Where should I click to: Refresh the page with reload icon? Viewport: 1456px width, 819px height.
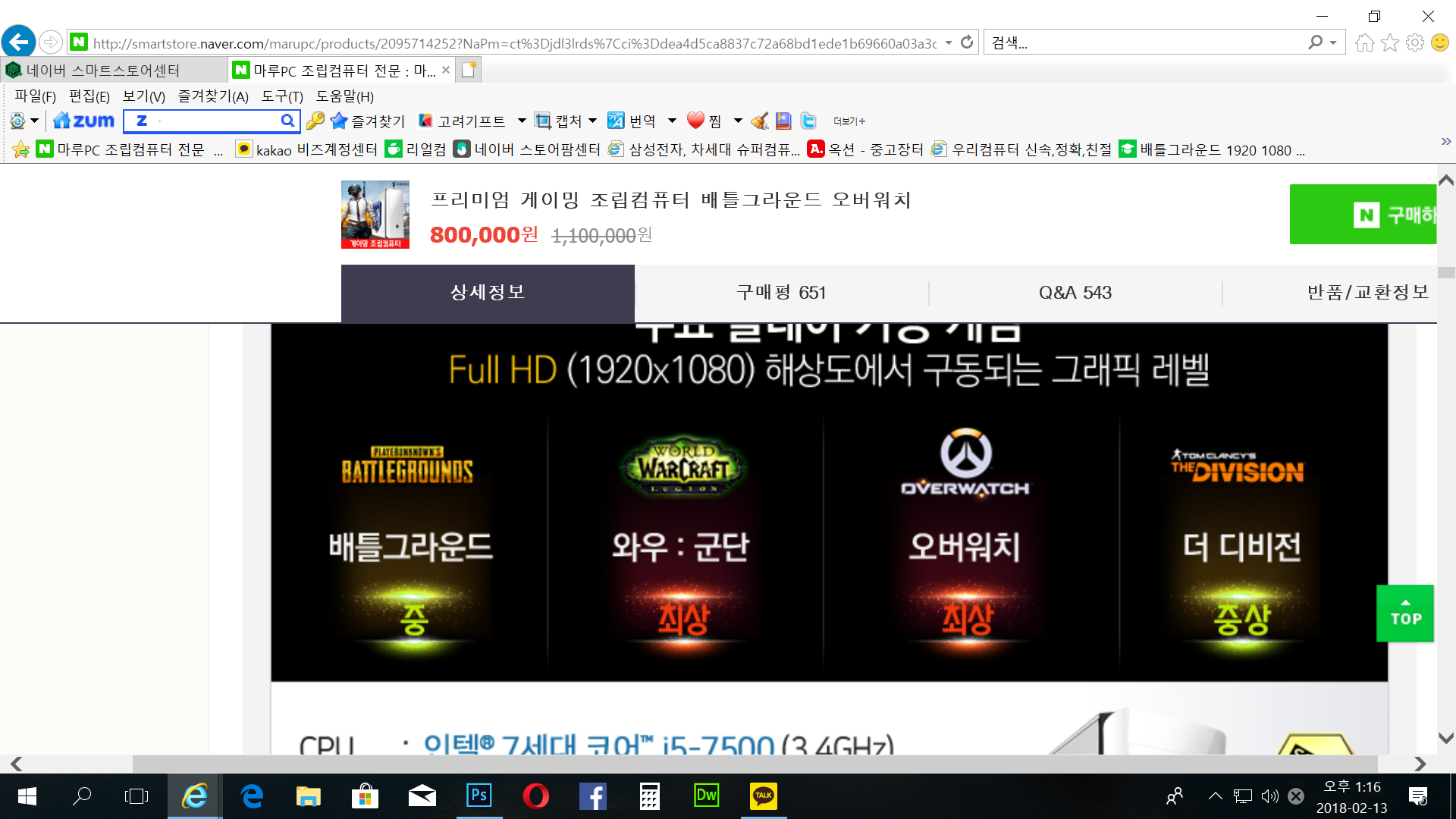click(x=966, y=42)
